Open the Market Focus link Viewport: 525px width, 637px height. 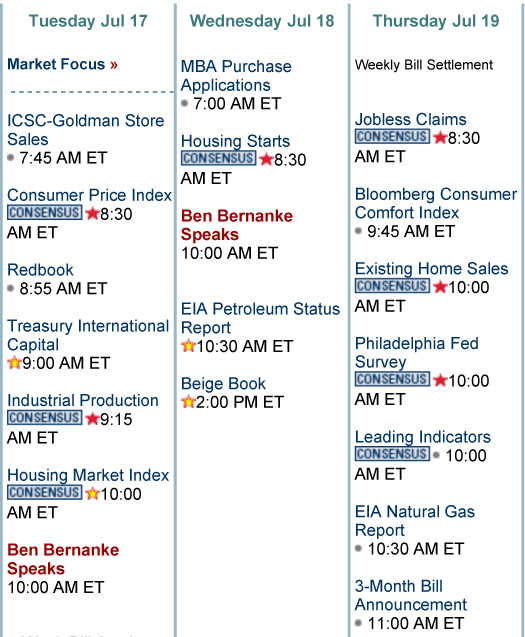(x=63, y=64)
